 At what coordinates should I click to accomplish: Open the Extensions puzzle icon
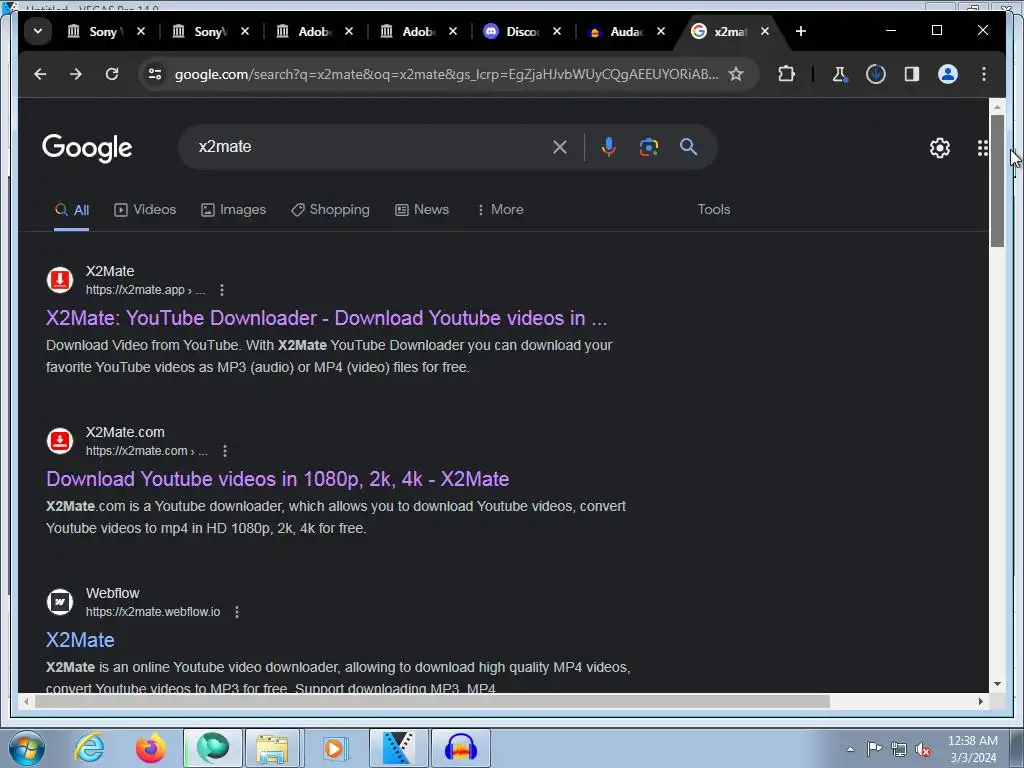[x=786, y=74]
